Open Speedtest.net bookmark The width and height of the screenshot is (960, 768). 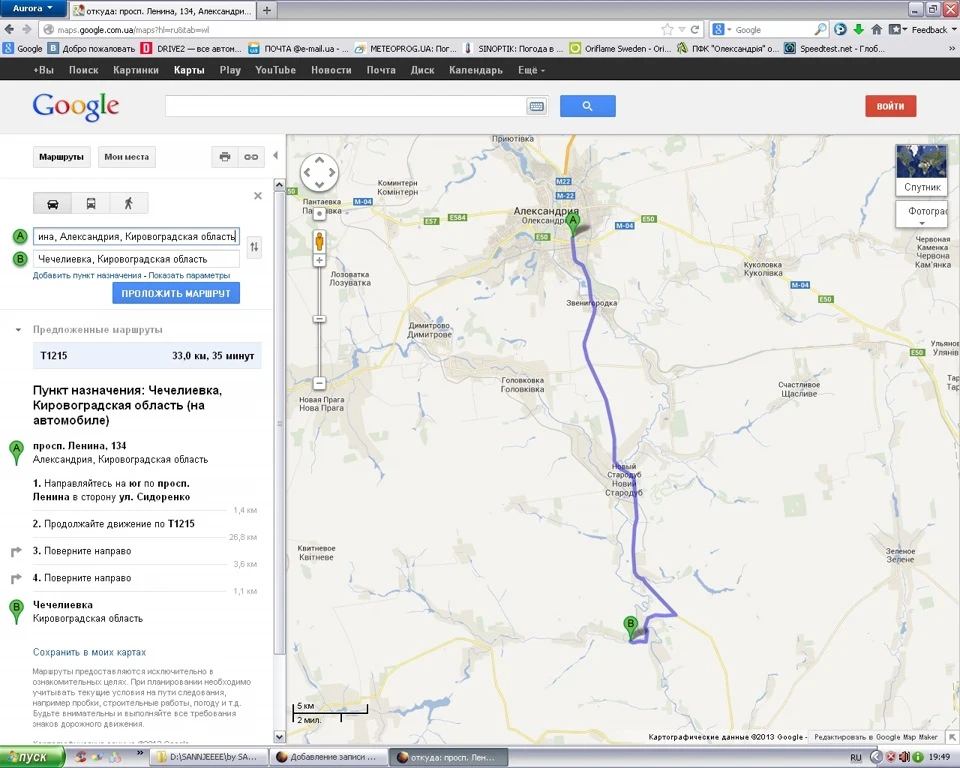[x=835, y=48]
